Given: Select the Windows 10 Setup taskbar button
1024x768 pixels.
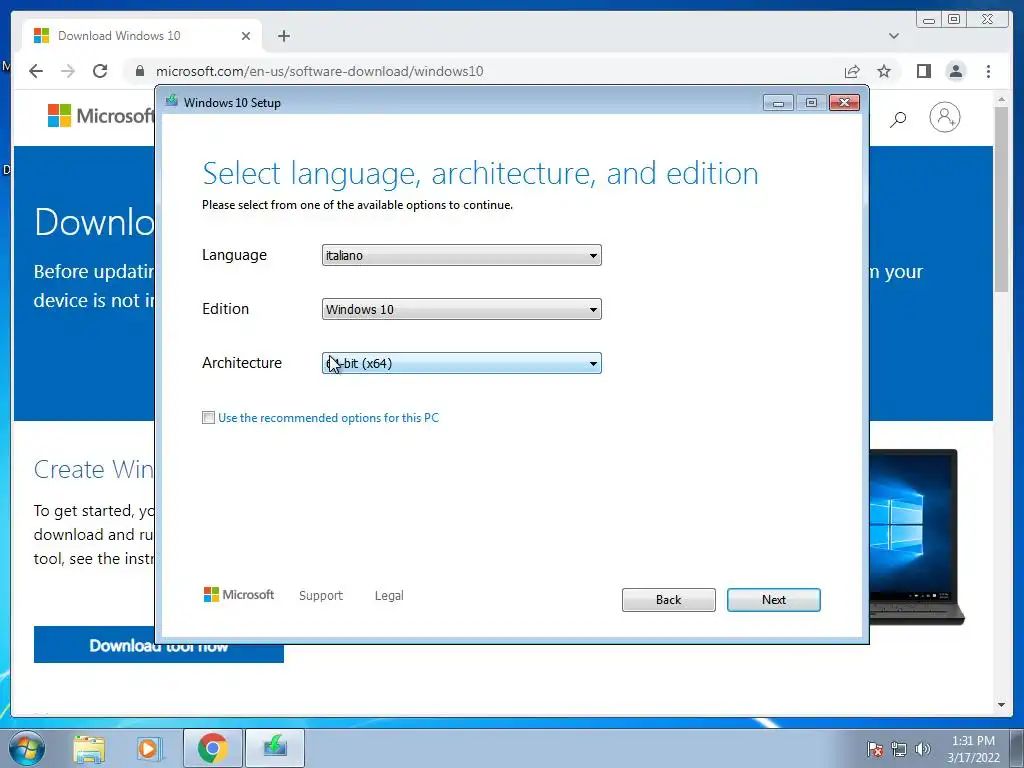Looking at the screenshot, I should point(275,748).
